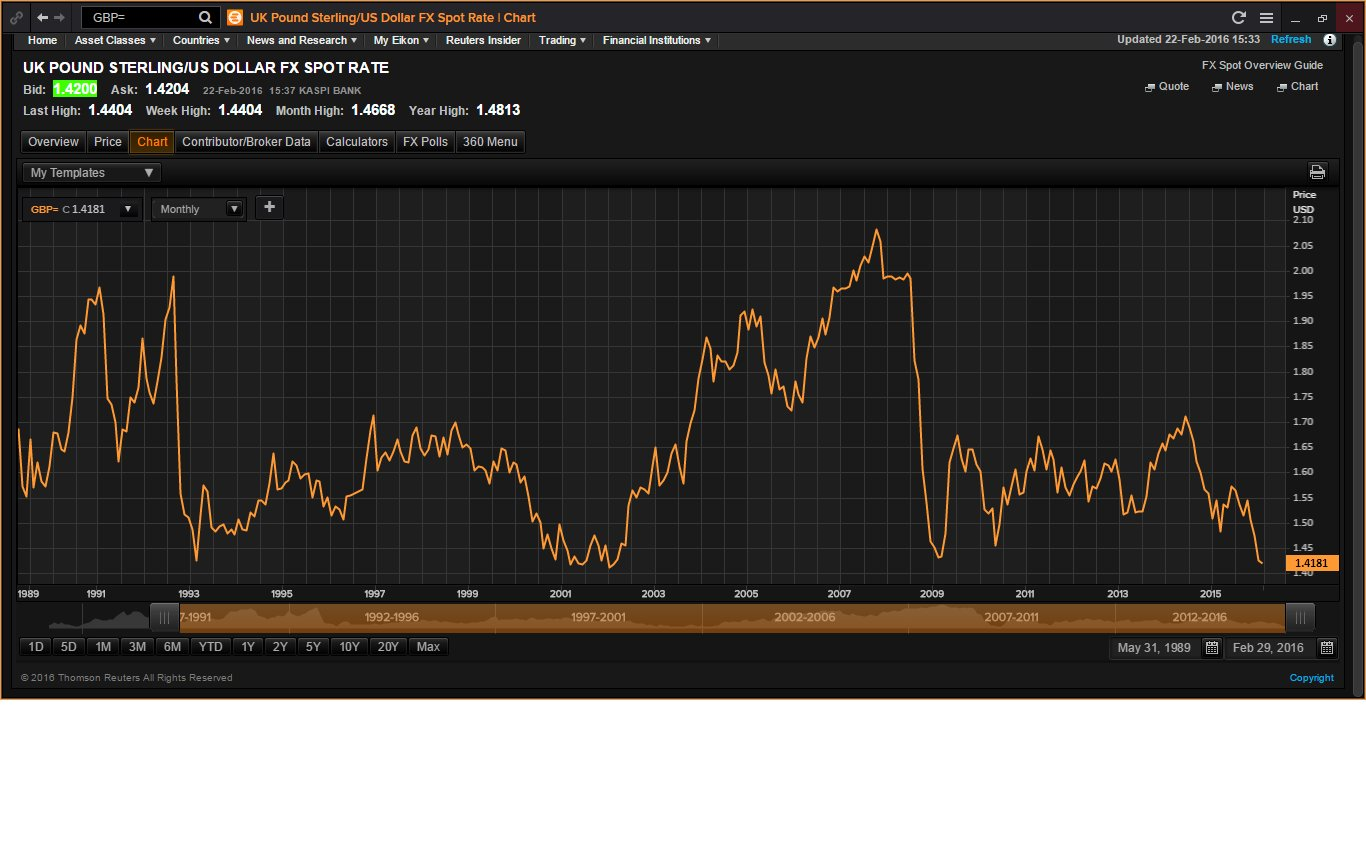Viewport: 1366px width, 861px height.
Task: Open the FX Polls tab
Action: pyautogui.click(x=425, y=142)
